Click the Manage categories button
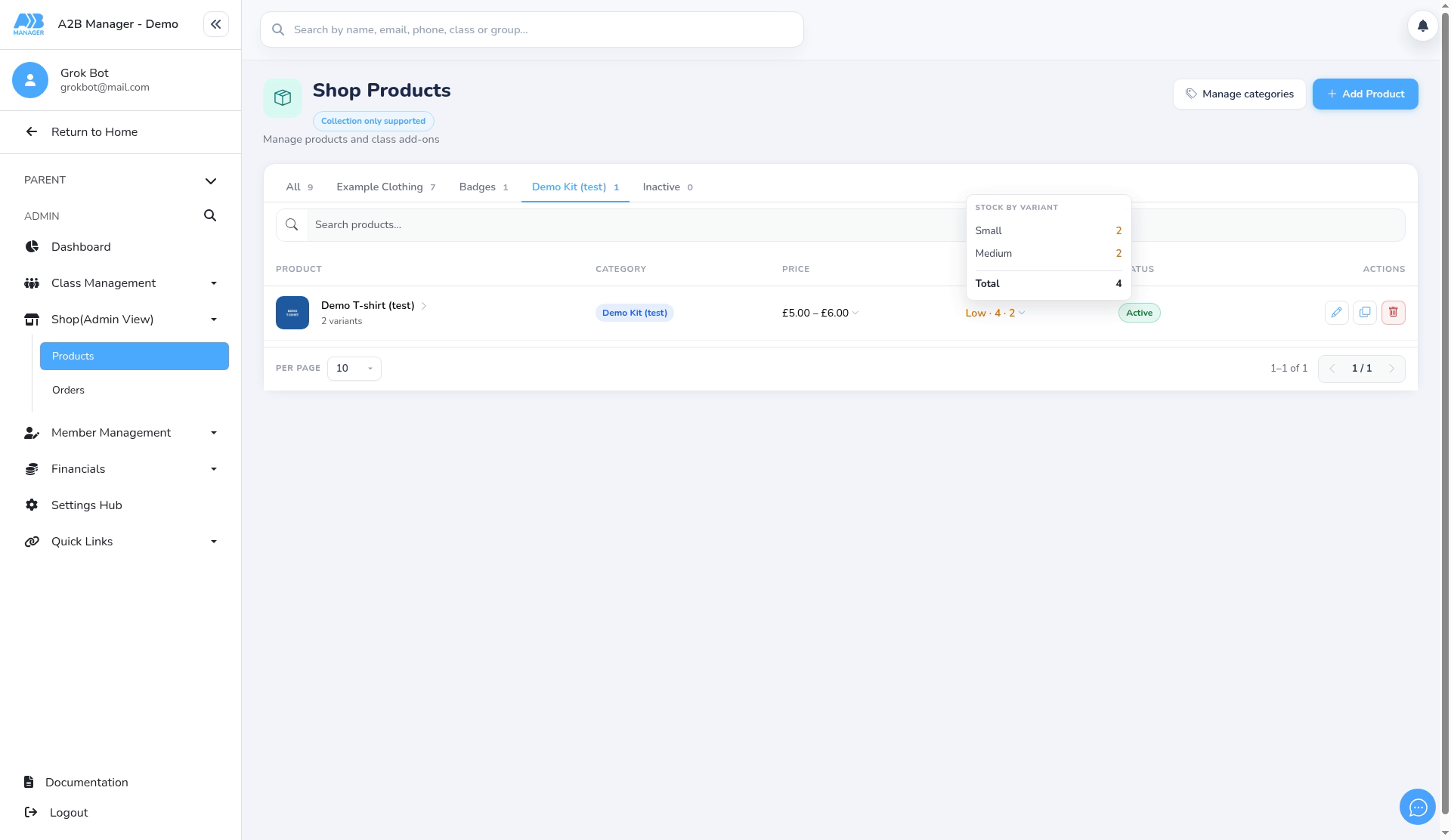Screen dimensions: 1451x840 click(1239, 94)
